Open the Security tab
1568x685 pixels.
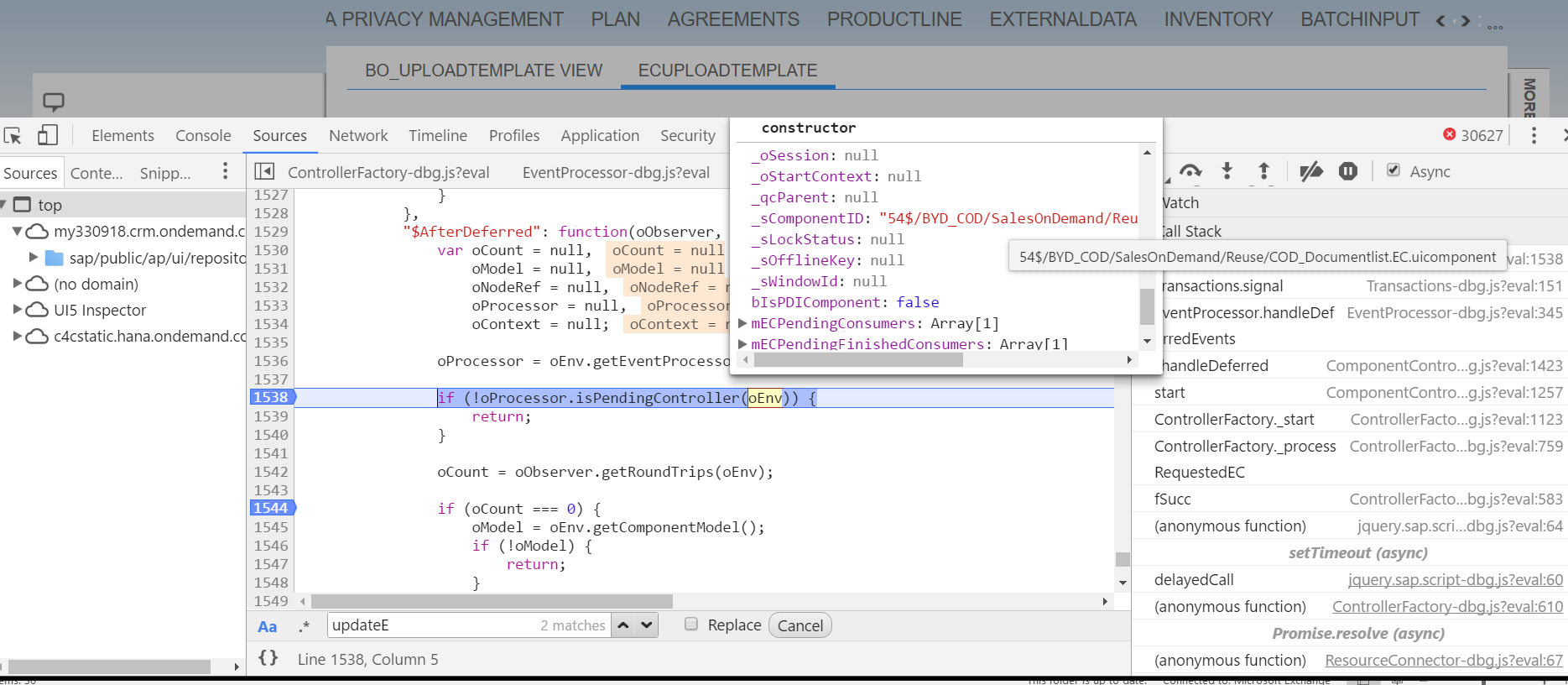tap(688, 135)
